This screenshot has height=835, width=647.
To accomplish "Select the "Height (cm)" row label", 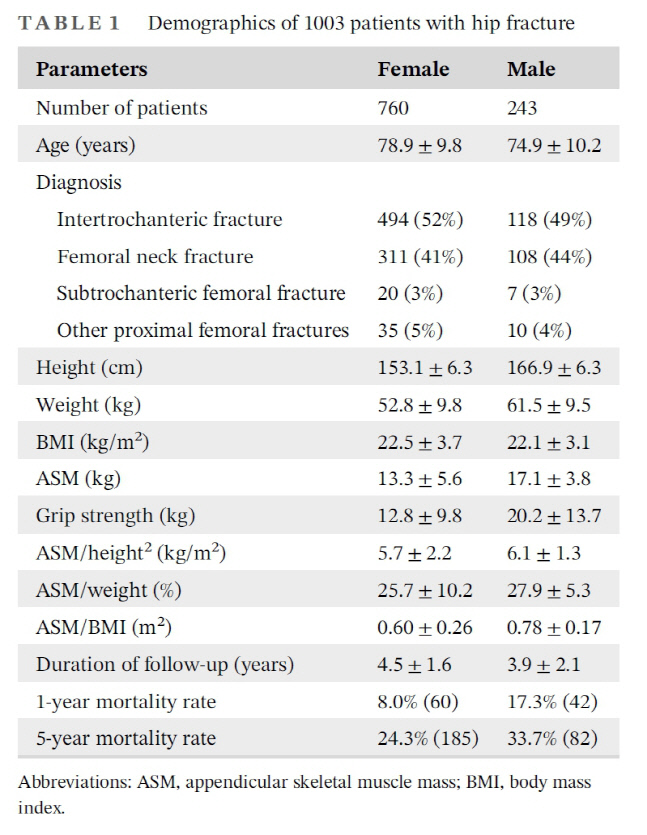I will pos(89,367).
